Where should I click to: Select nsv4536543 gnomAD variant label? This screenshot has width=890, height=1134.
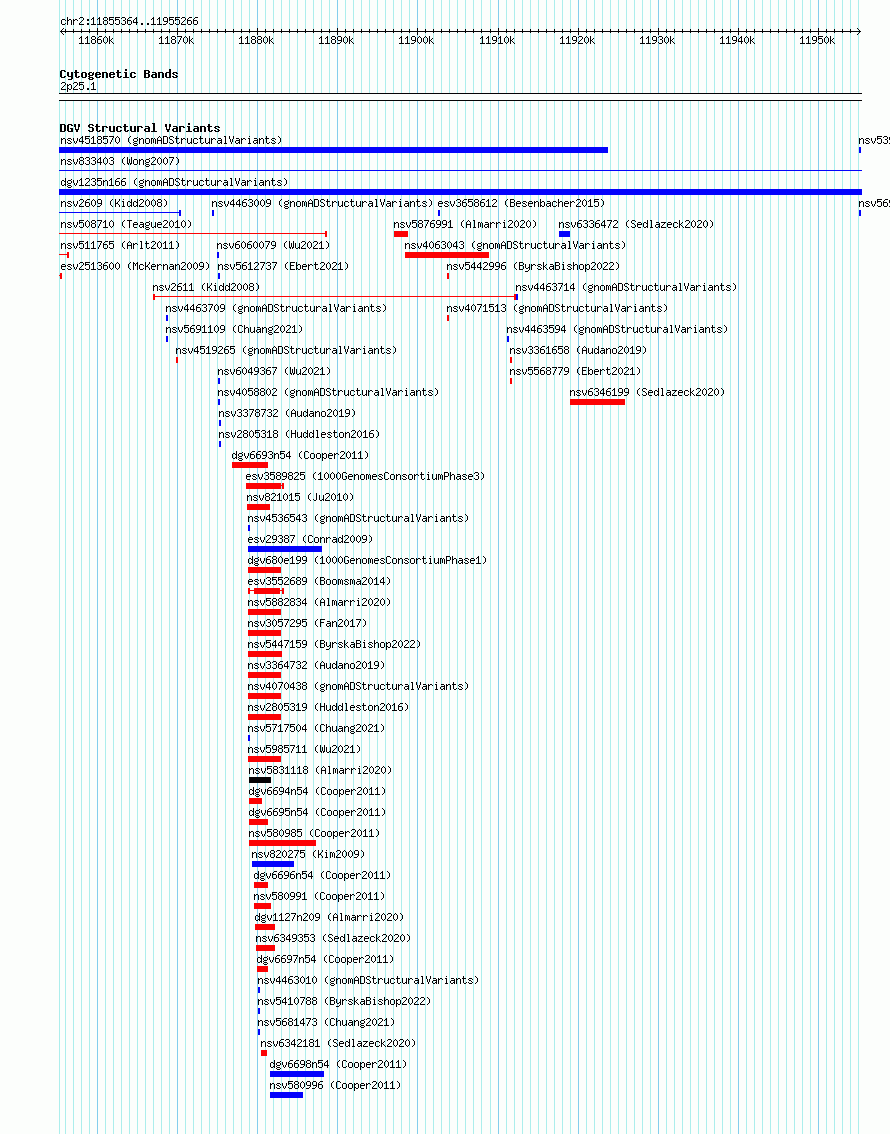point(358,518)
